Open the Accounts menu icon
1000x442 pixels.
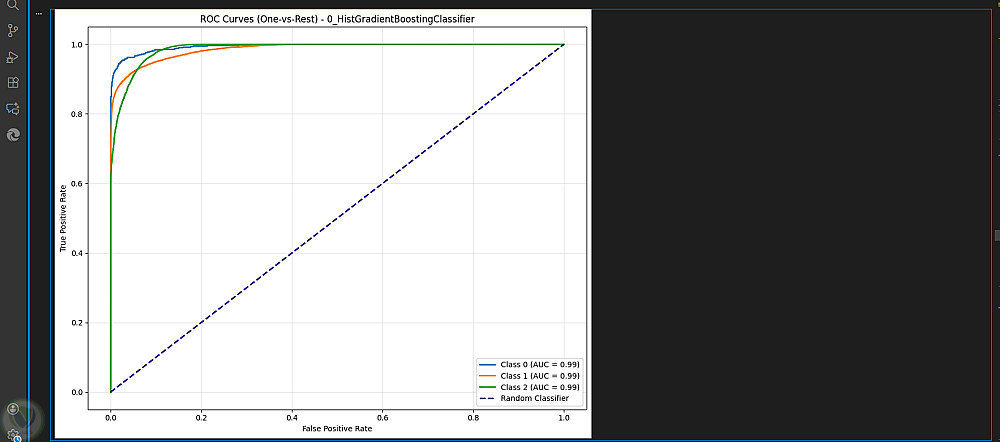(13, 409)
